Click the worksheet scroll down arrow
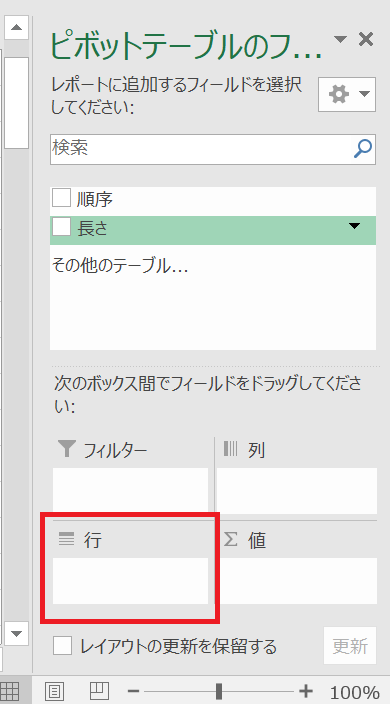Image resolution: width=390 pixels, height=704 pixels. point(17,634)
